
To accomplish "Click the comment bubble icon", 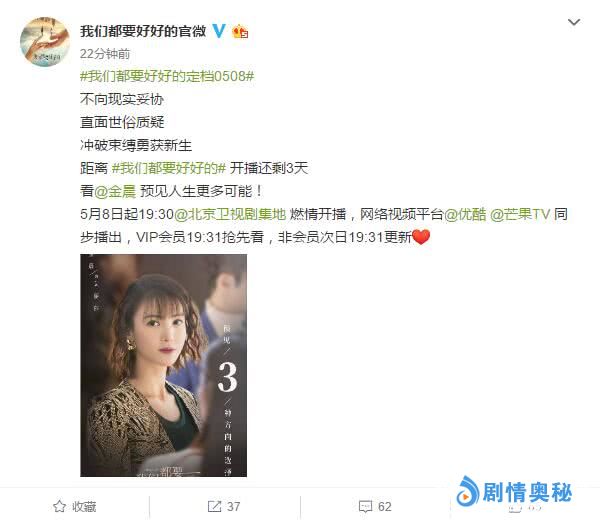I will click(x=365, y=507).
